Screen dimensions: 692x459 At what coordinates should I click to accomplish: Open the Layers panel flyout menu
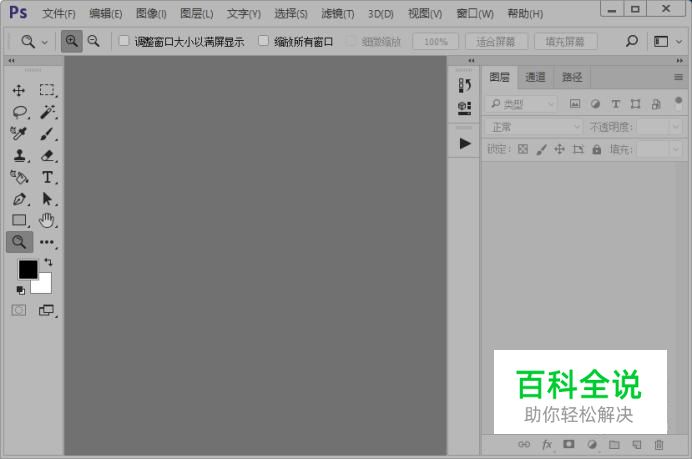pyautogui.click(x=678, y=77)
